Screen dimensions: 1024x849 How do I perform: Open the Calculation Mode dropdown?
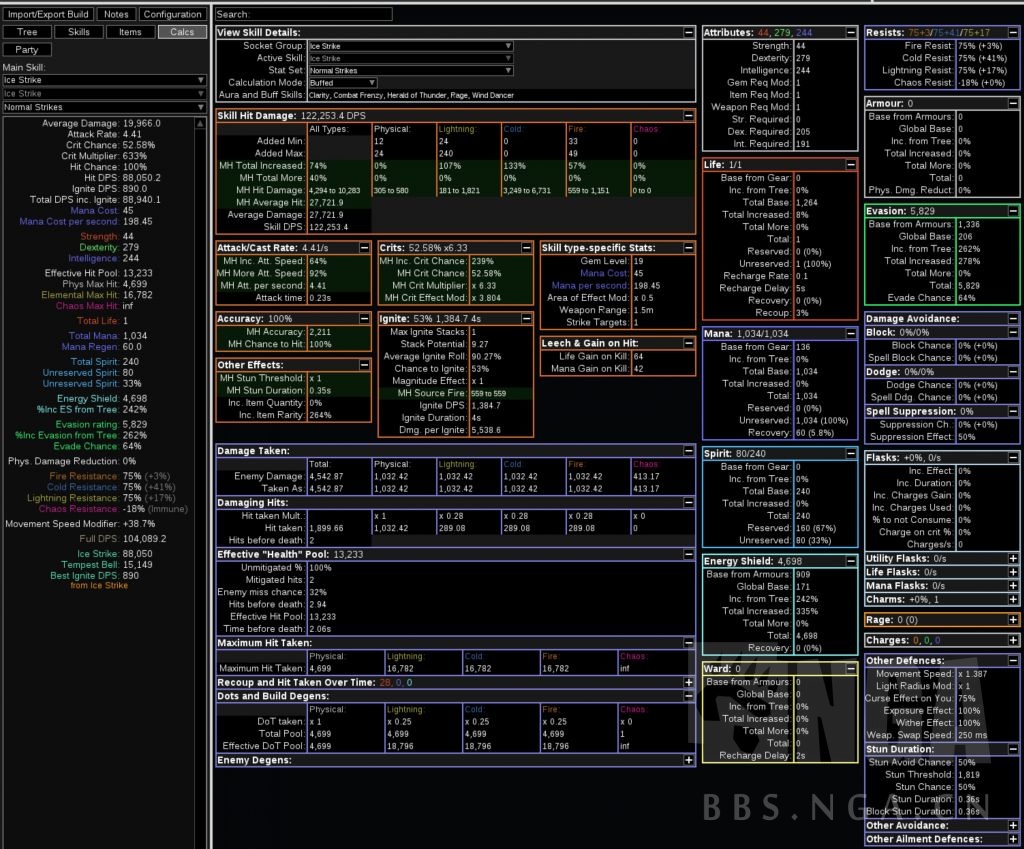coord(342,83)
